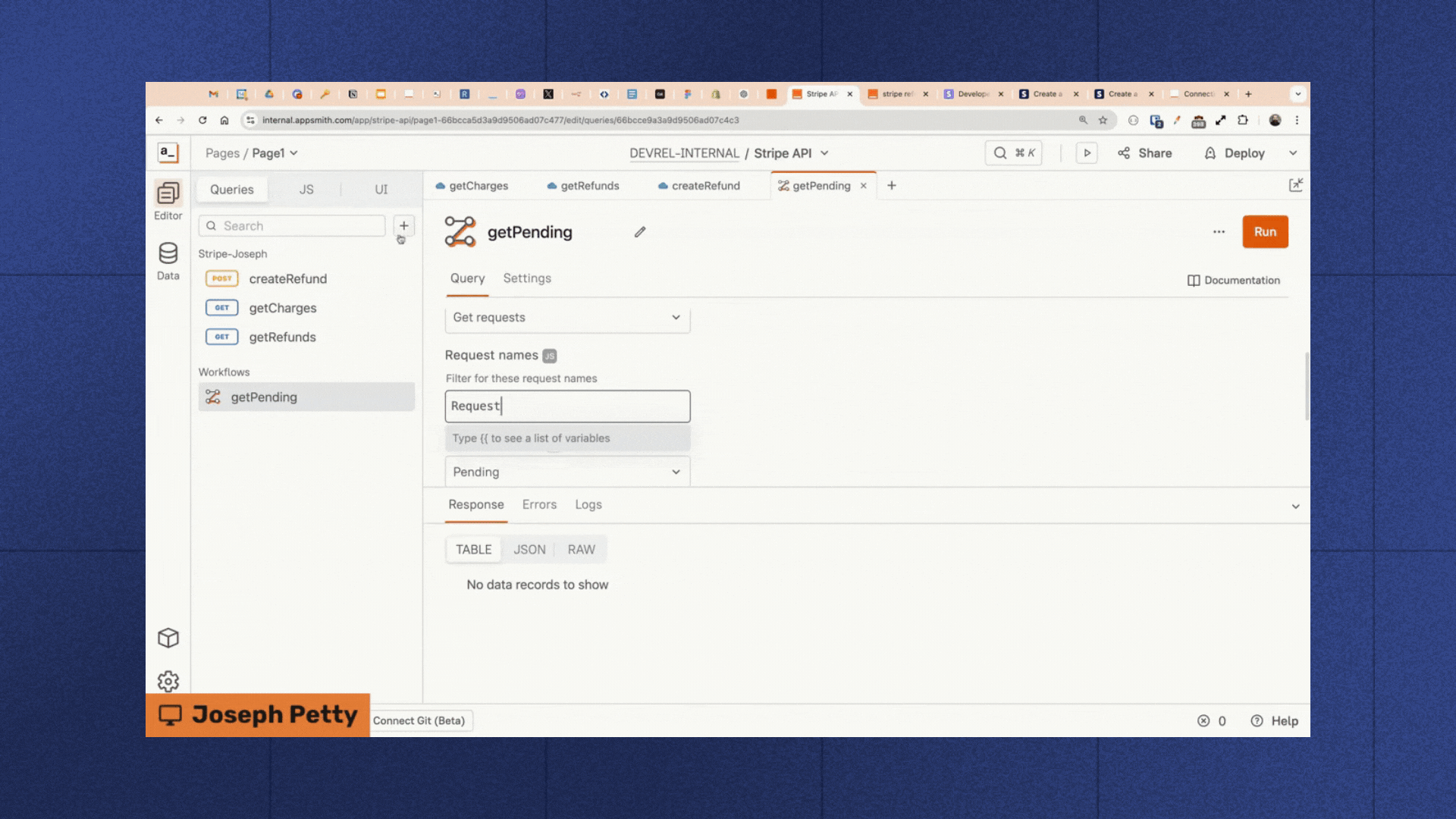Click the three-dot menu beside the Run button
The width and height of the screenshot is (1456, 819).
point(1219,231)
